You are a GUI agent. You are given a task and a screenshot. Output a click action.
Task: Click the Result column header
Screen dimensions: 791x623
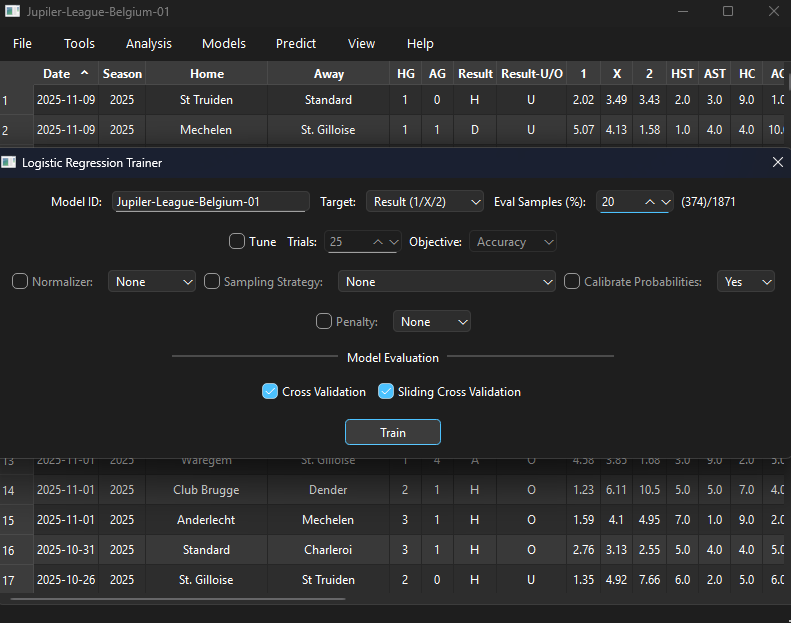tap(475, 74)
